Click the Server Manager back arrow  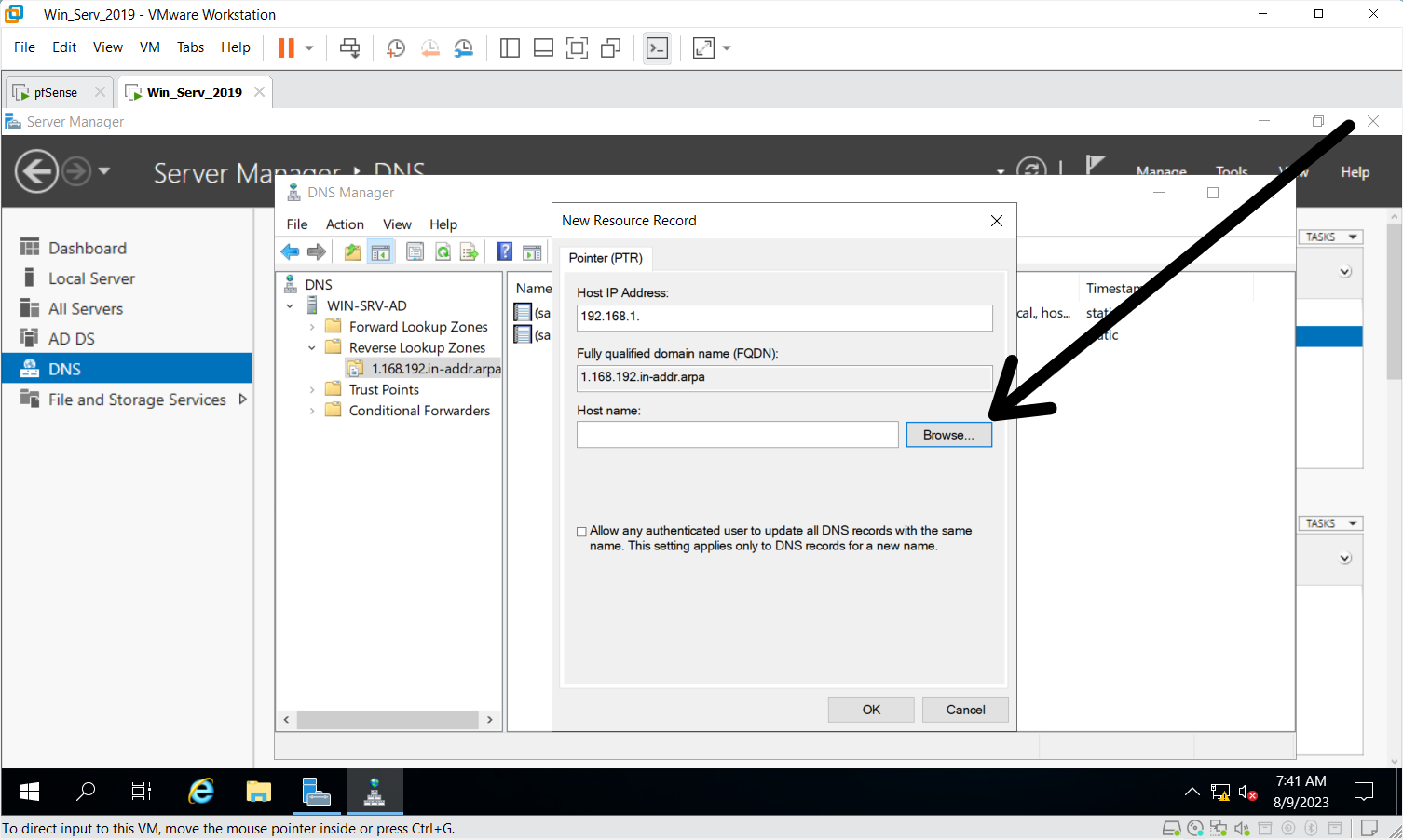point(36,171)
